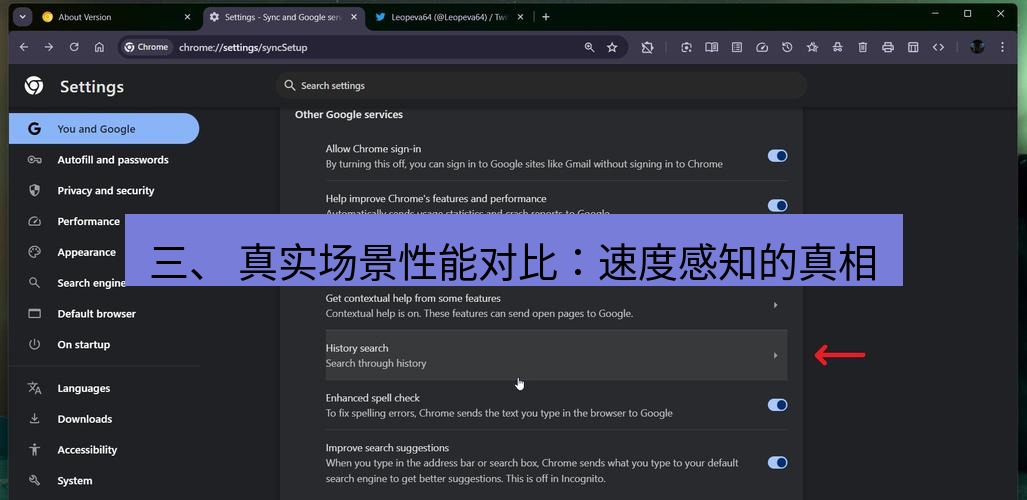
Task: Expand the History search row arrow
Action: coord(775,355)
